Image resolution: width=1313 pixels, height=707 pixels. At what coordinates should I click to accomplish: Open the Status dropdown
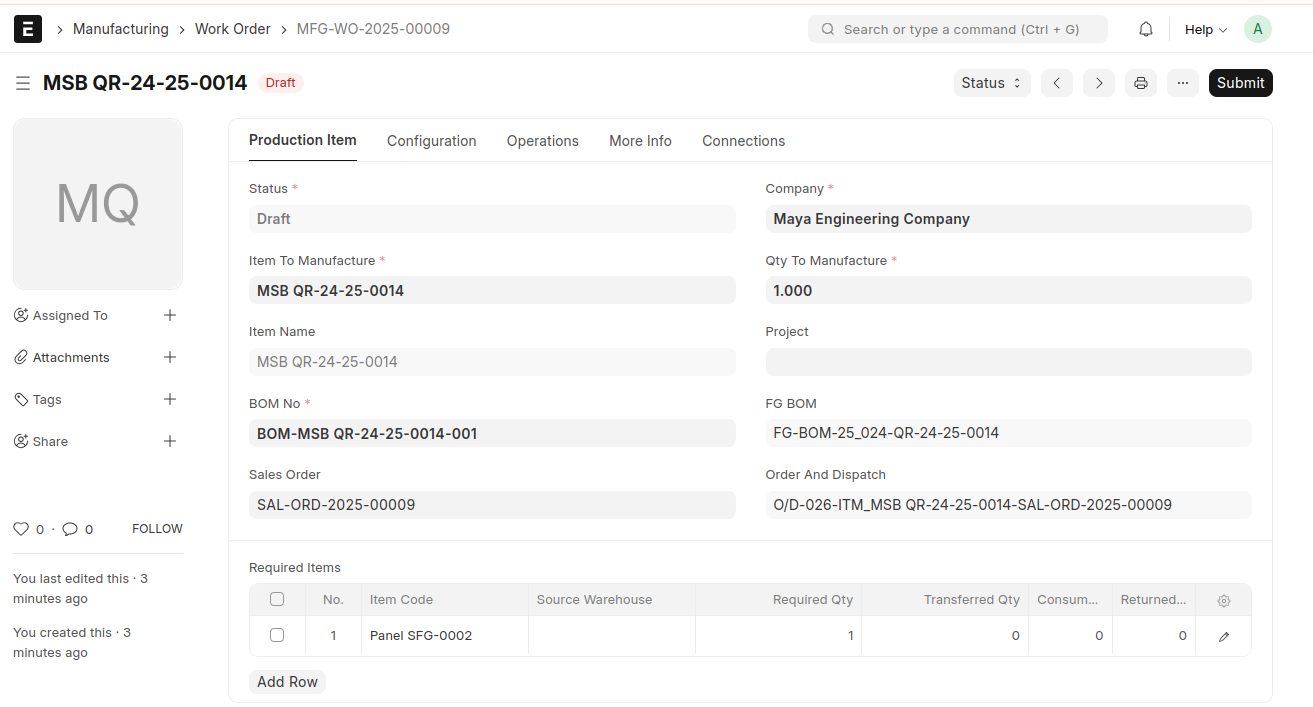click(991, 83)
